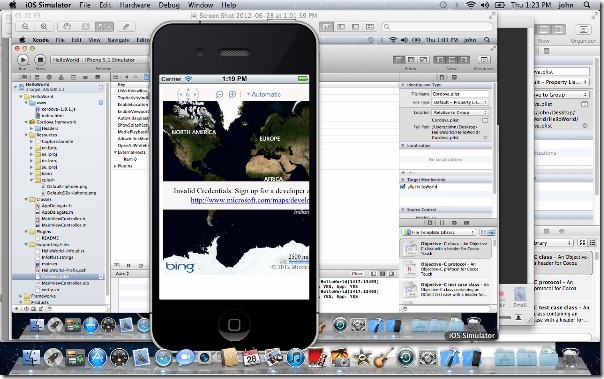Viewport: 604px width, 379px height.
Task: Toggle navigator pane view button in Xcode screenshot
Action: tap(439, 60)
